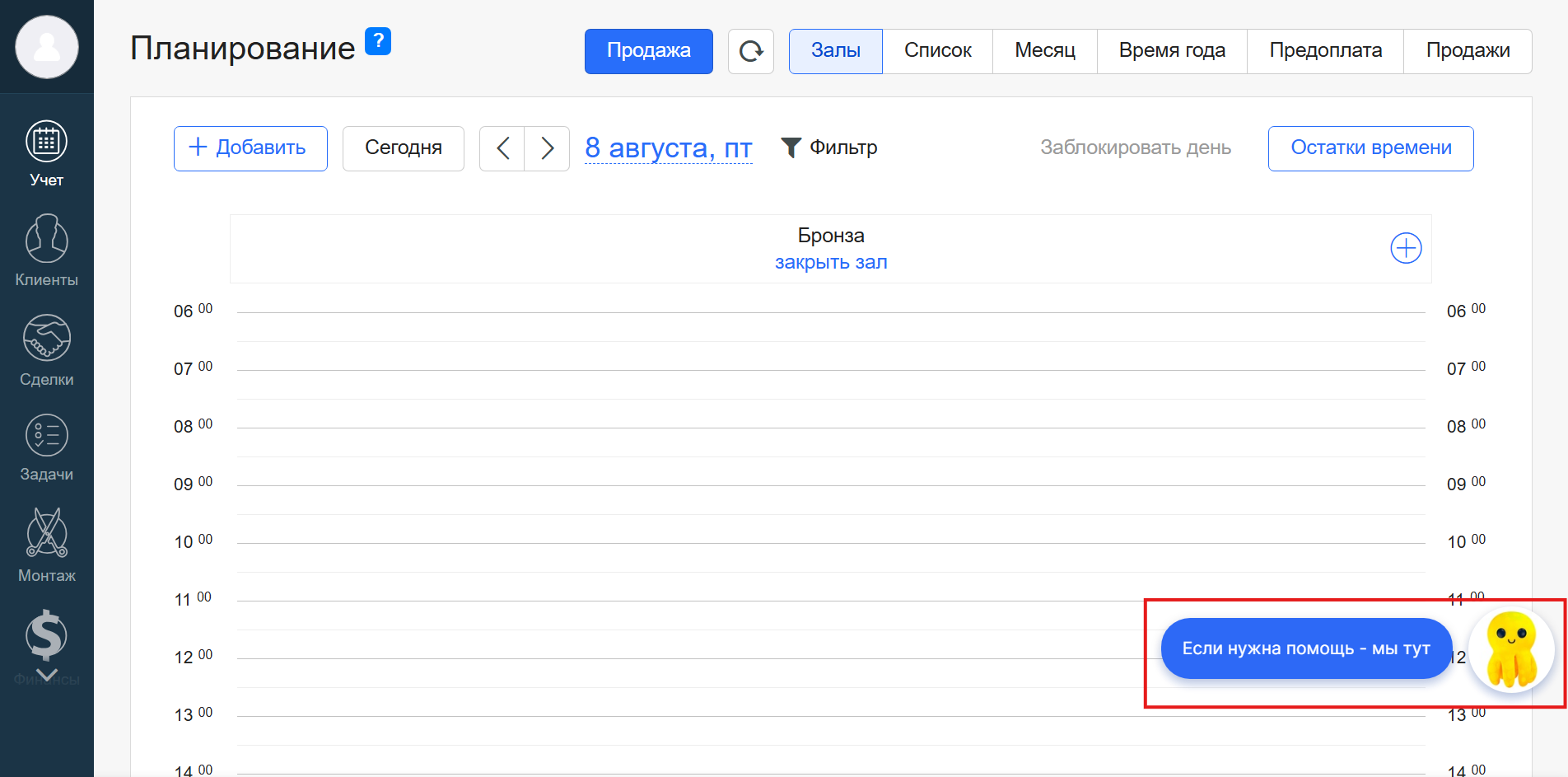
Task: Go to previous day arrow
Action: pyautogui.click(x=502, y=148)
